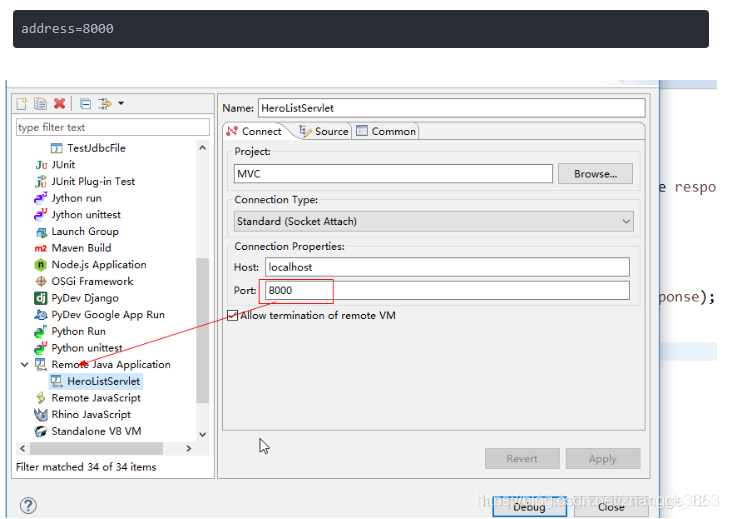Screen dimensions: 729x519
Task: Click the Remote JavaScript icon
Action: [x=41, y=398]
